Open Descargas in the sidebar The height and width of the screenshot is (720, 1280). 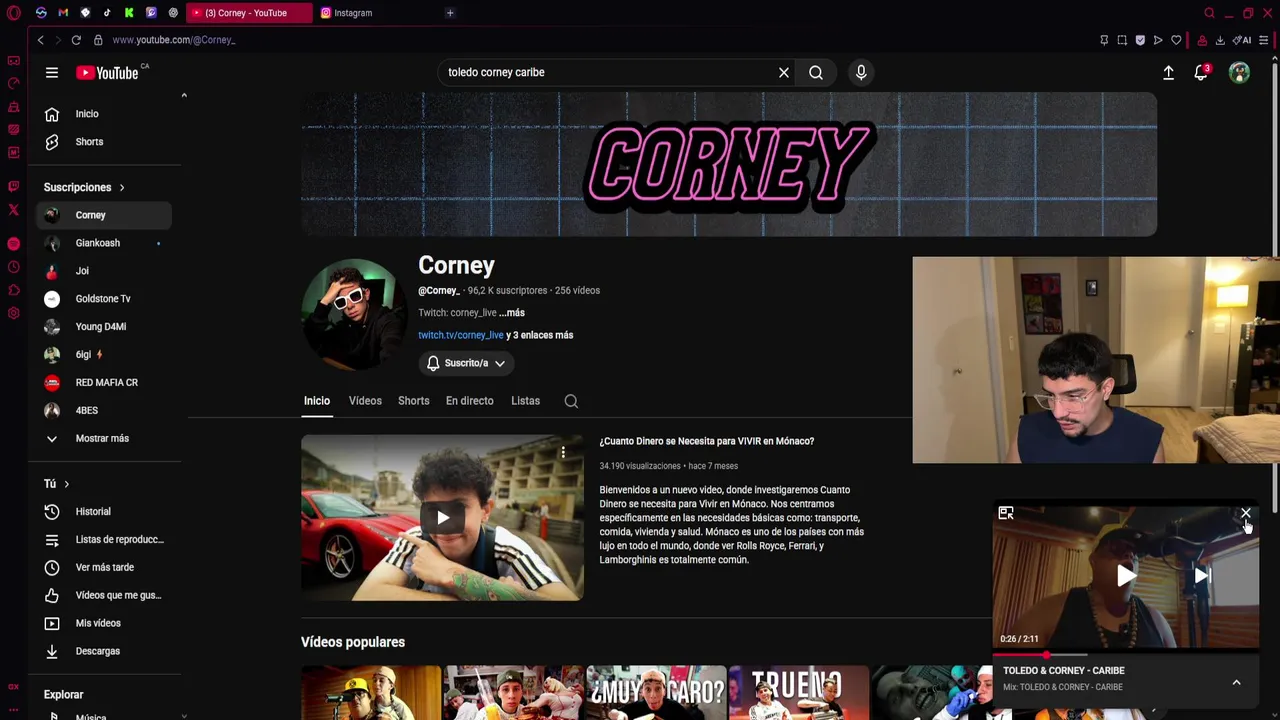[x=104, y=651]
